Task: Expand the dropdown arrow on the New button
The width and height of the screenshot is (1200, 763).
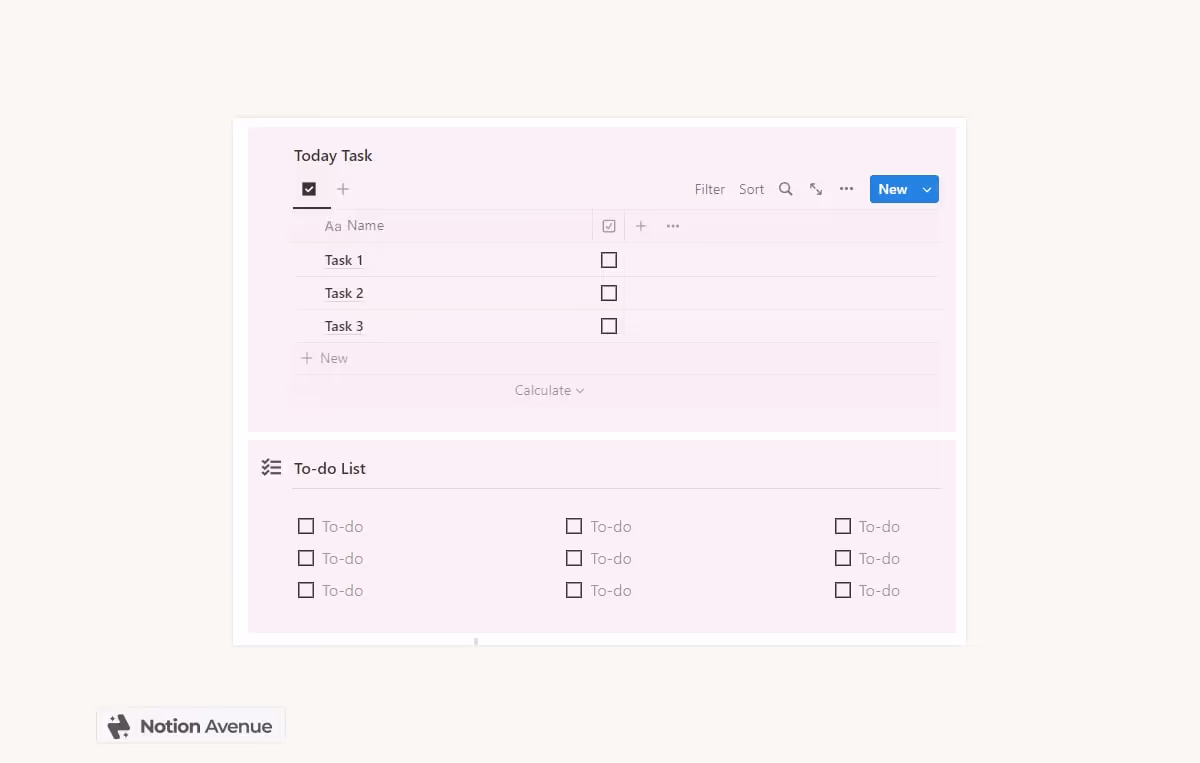Action: (x=927, y=189)
